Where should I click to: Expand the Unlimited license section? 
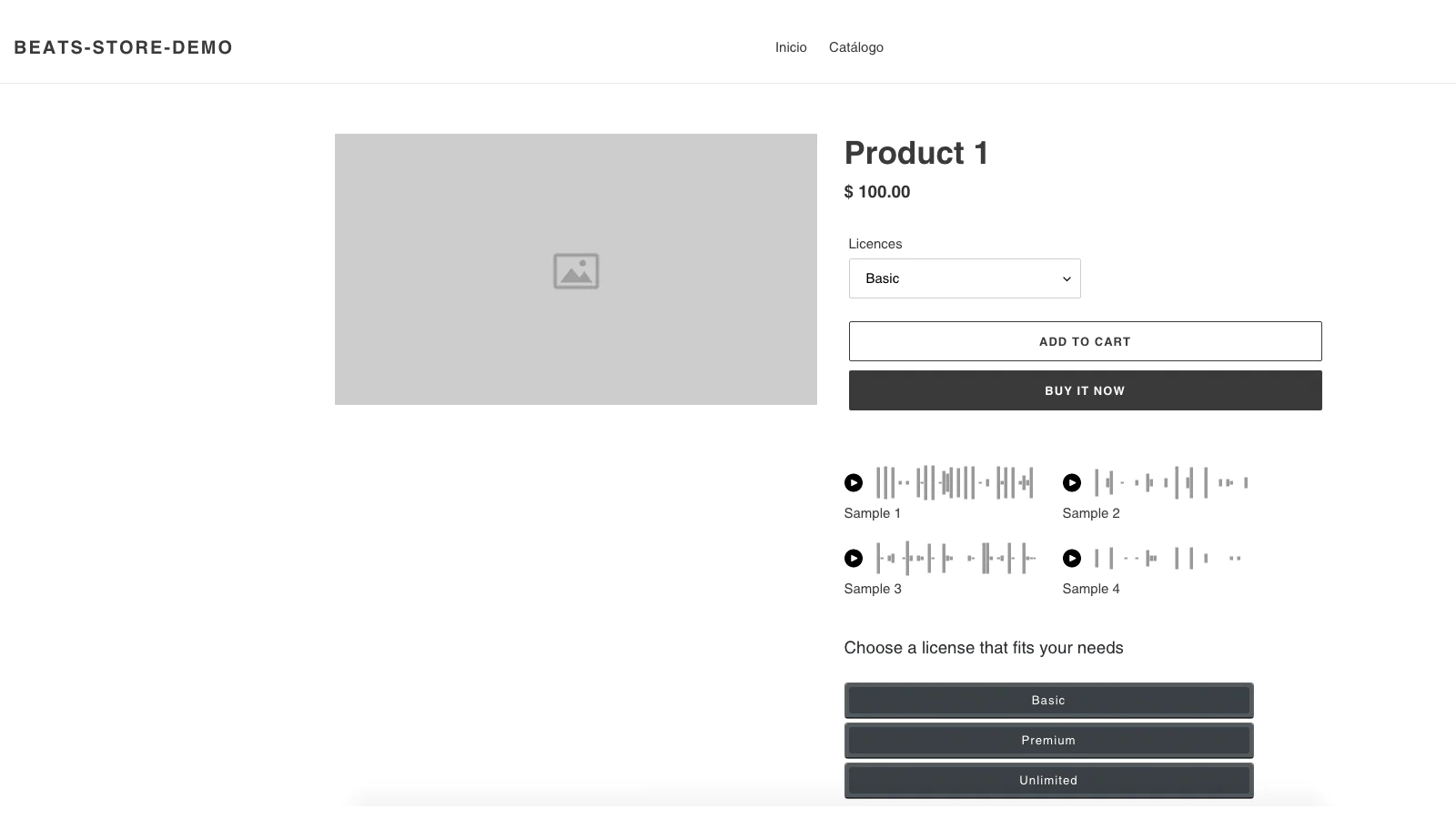1048,781
